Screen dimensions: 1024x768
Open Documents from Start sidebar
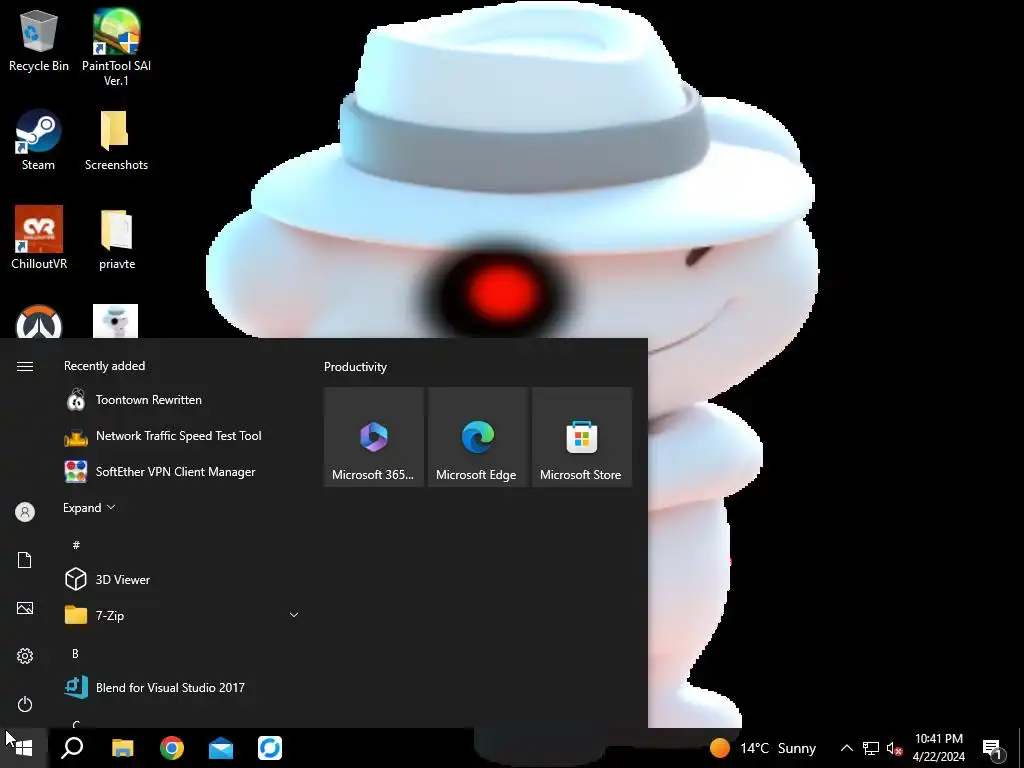(x=25, y=560)
